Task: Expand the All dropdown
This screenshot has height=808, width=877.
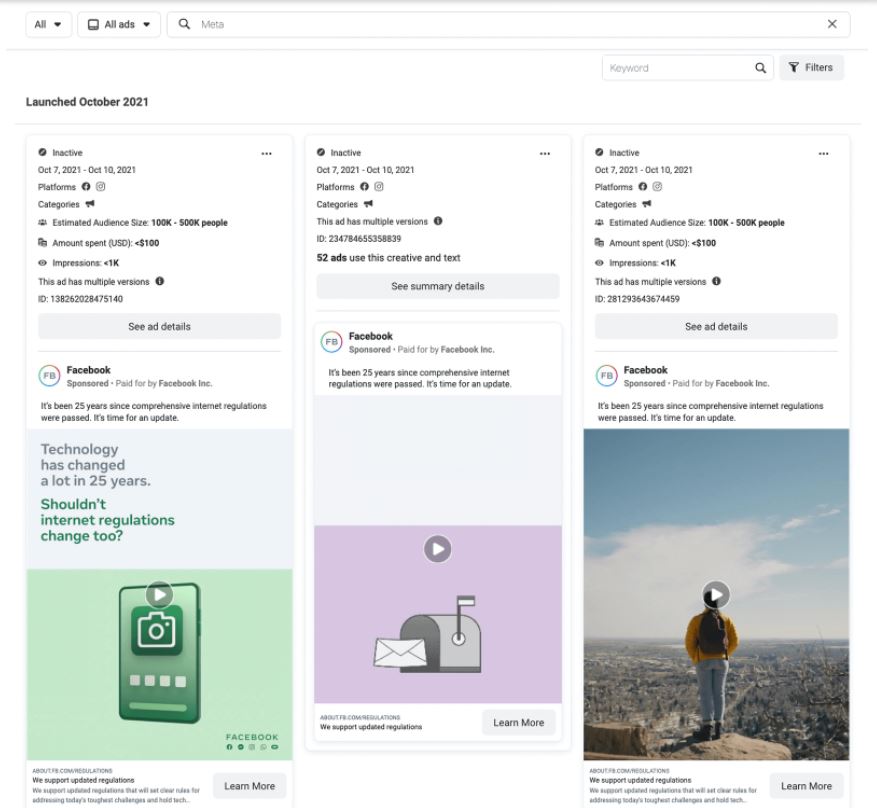Action: [x=48, y=24]
